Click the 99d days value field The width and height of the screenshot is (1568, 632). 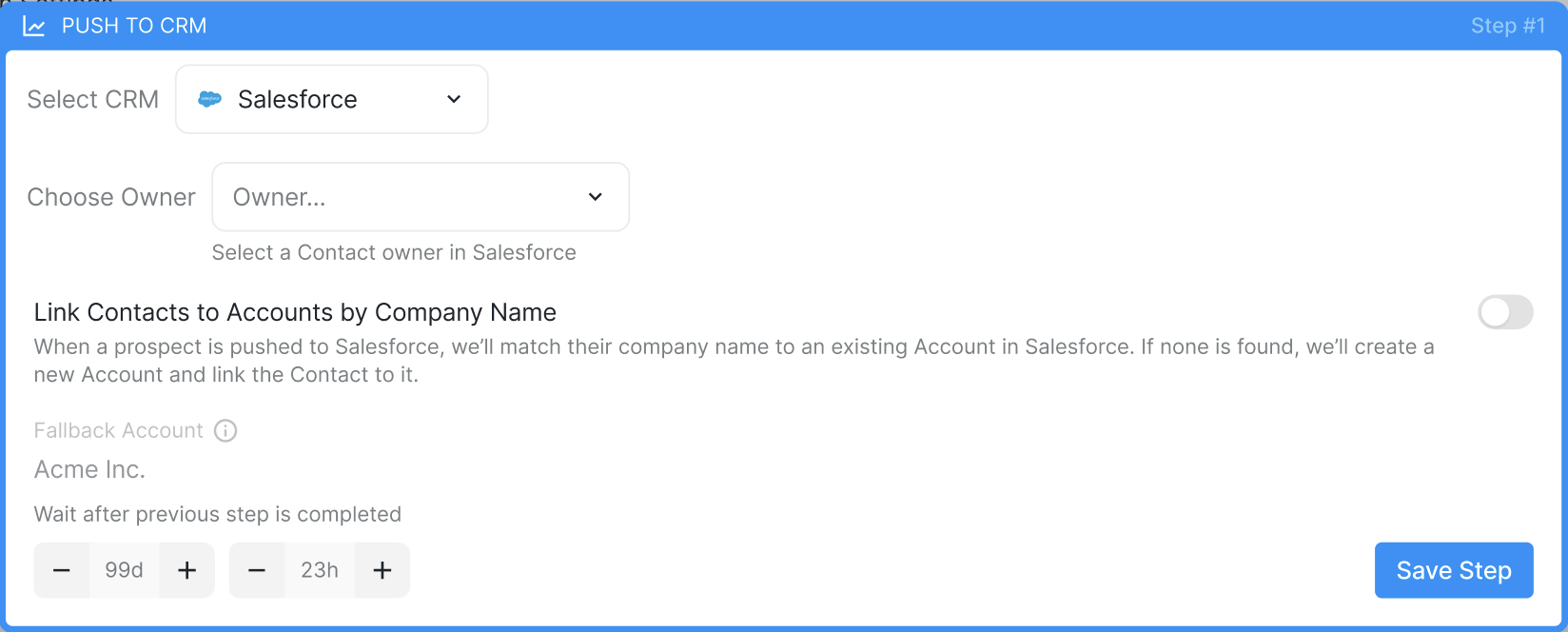(125, 570)
